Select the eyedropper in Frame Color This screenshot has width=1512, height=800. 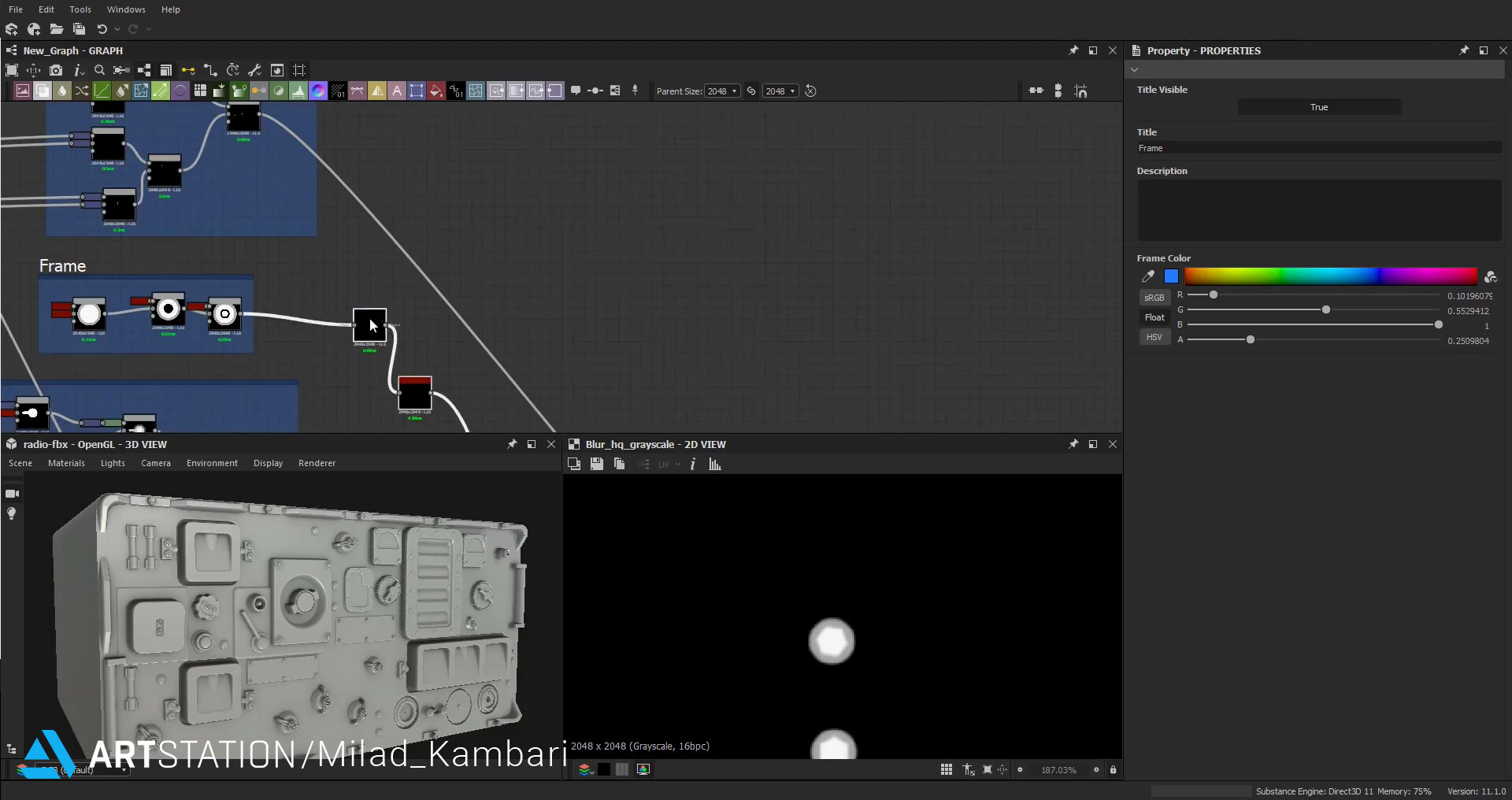click(x=1147, y=276)
